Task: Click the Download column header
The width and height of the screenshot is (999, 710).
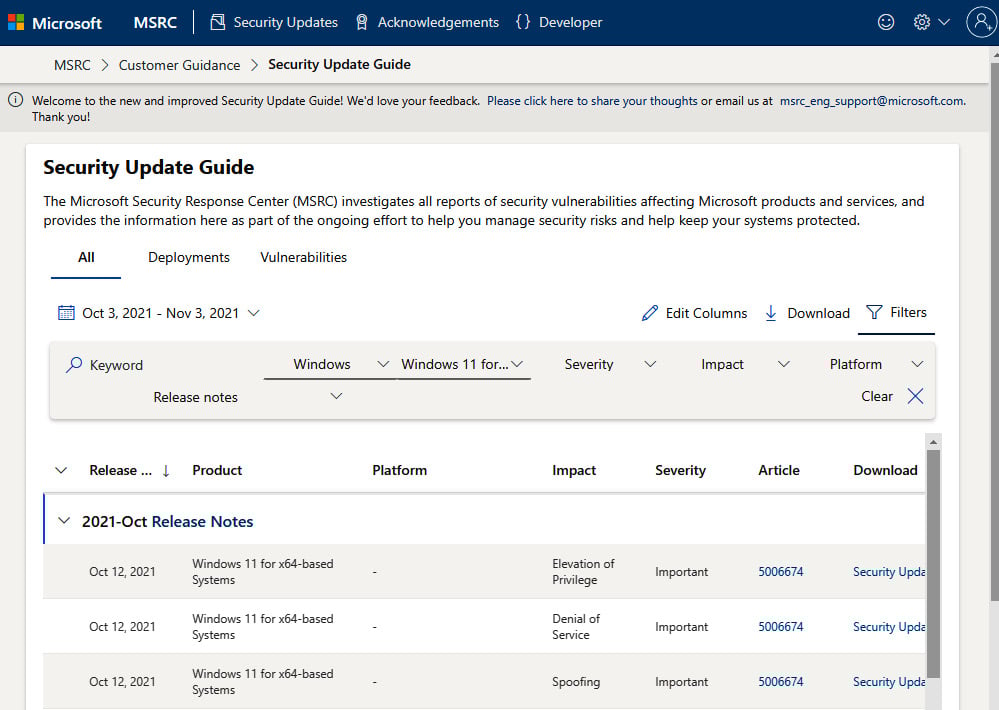Action: (885, 470)
